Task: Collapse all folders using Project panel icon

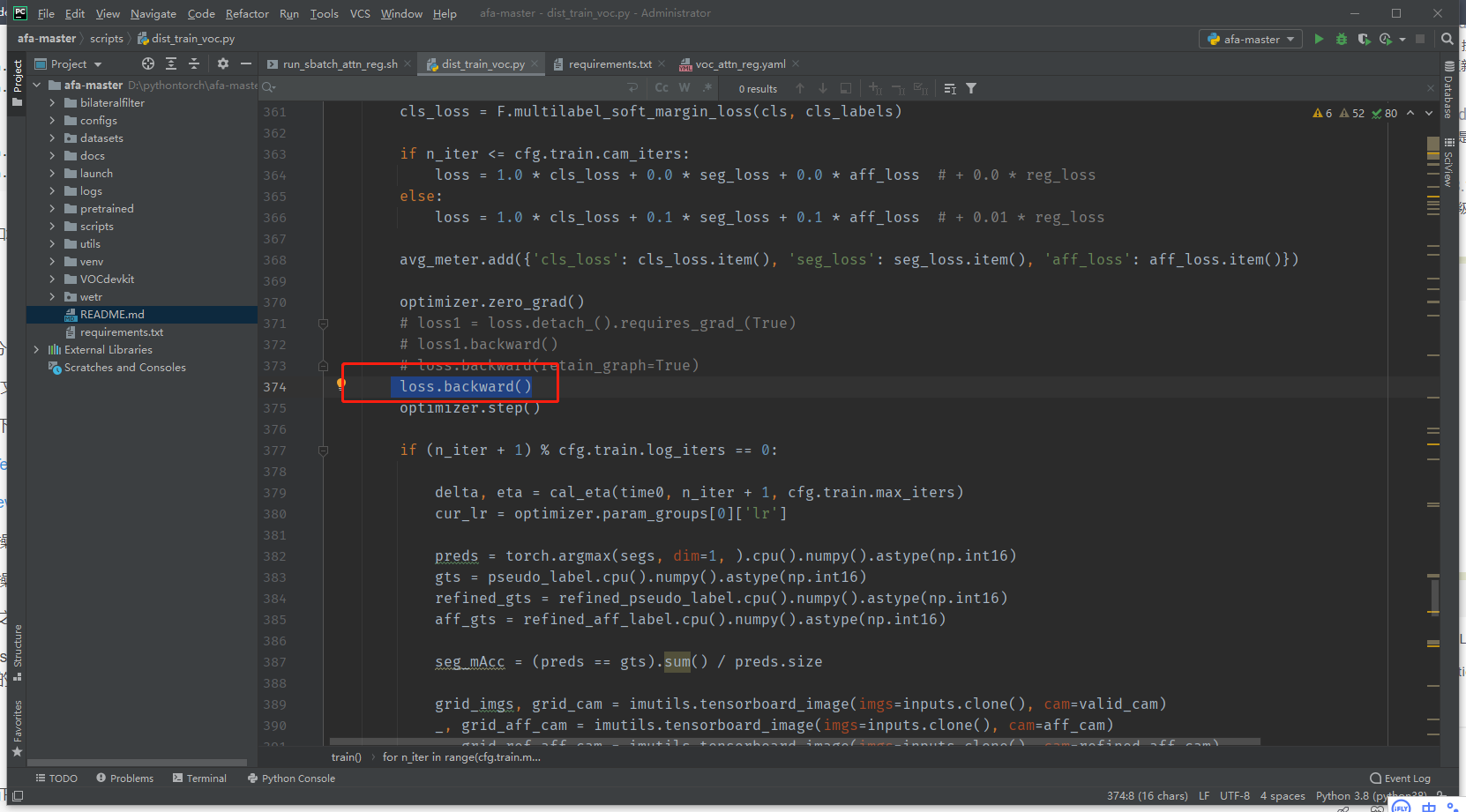Action: 194,63
